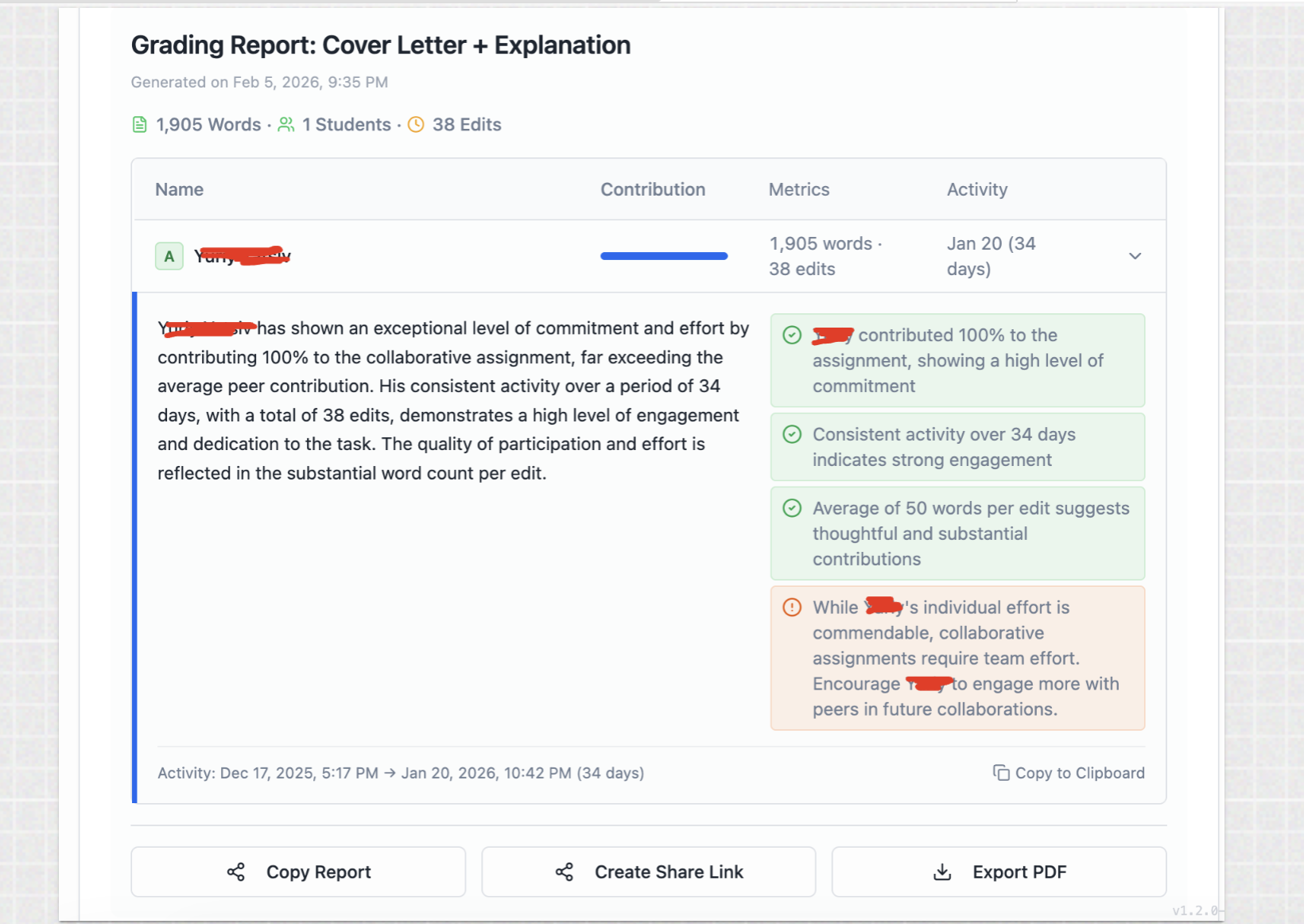Click the green A grade badge
1304x924 pixels.
point(169,256)
